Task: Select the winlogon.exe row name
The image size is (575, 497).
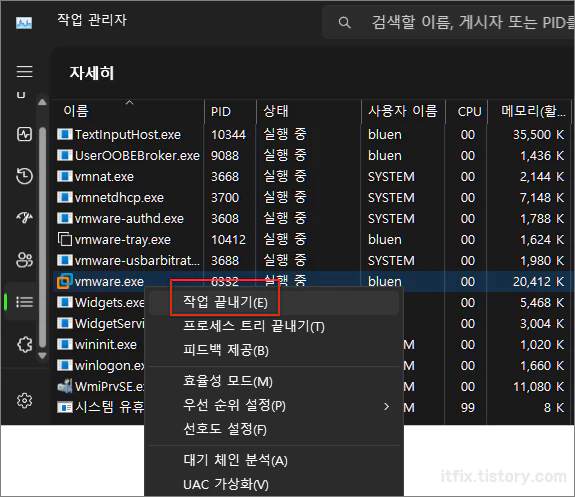Action: 109,366
